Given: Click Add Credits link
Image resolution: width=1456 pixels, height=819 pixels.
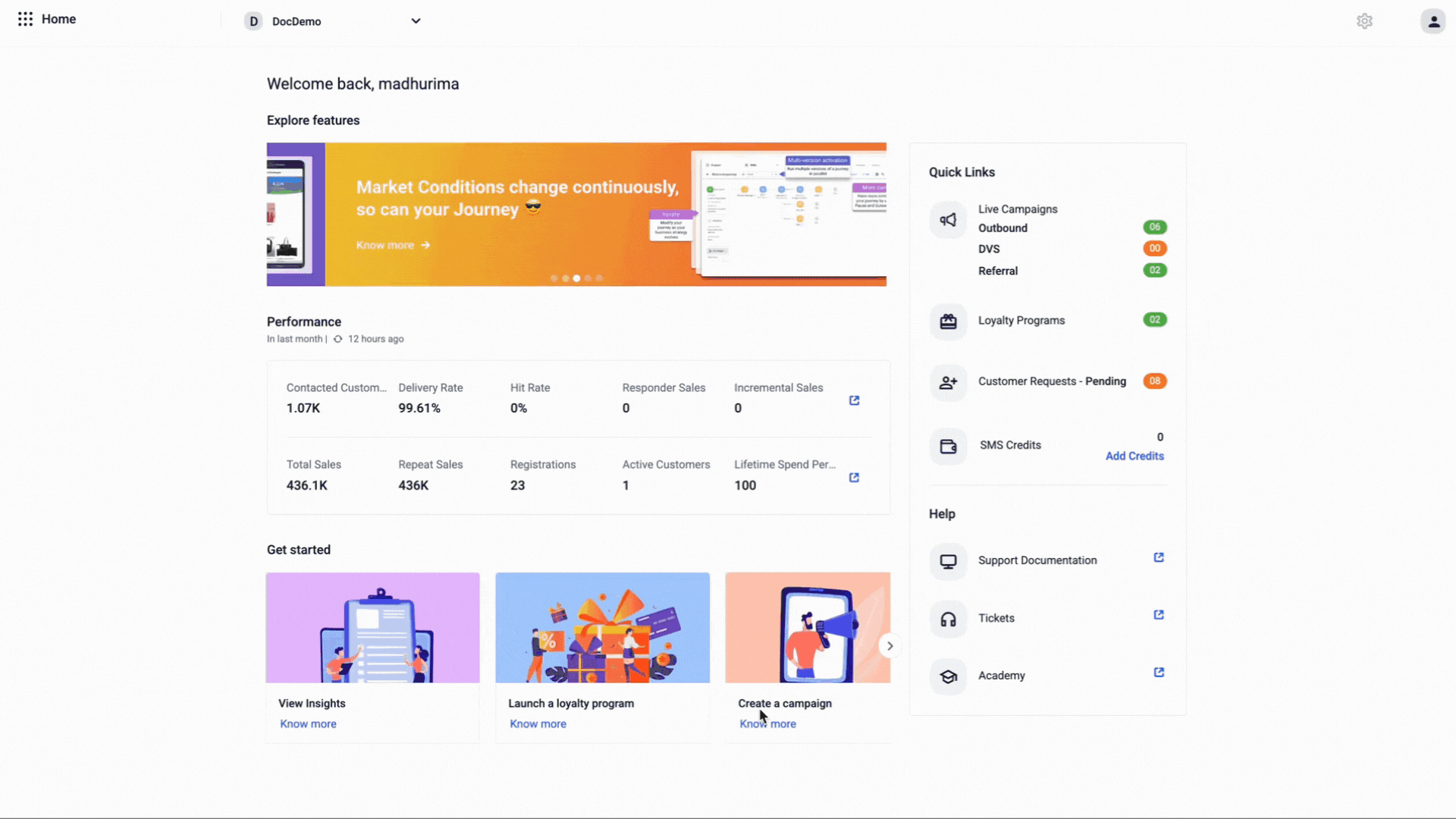Looking at the screenshot, I should click(1134, 456).
